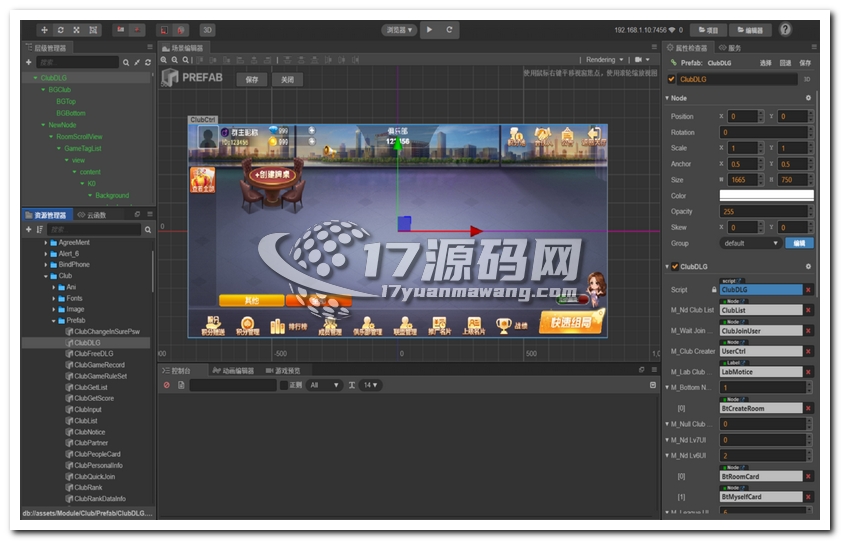
Task: Open ClubDLG component gear settings
Action: (808, 266)
